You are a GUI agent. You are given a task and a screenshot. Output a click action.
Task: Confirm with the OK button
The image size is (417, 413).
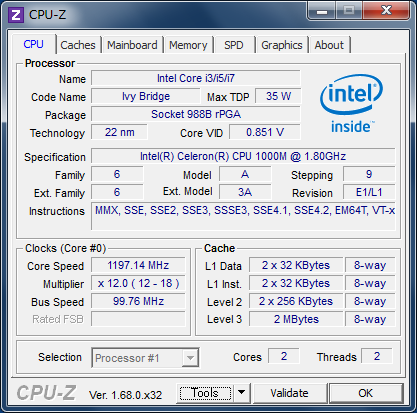(366, 393)
